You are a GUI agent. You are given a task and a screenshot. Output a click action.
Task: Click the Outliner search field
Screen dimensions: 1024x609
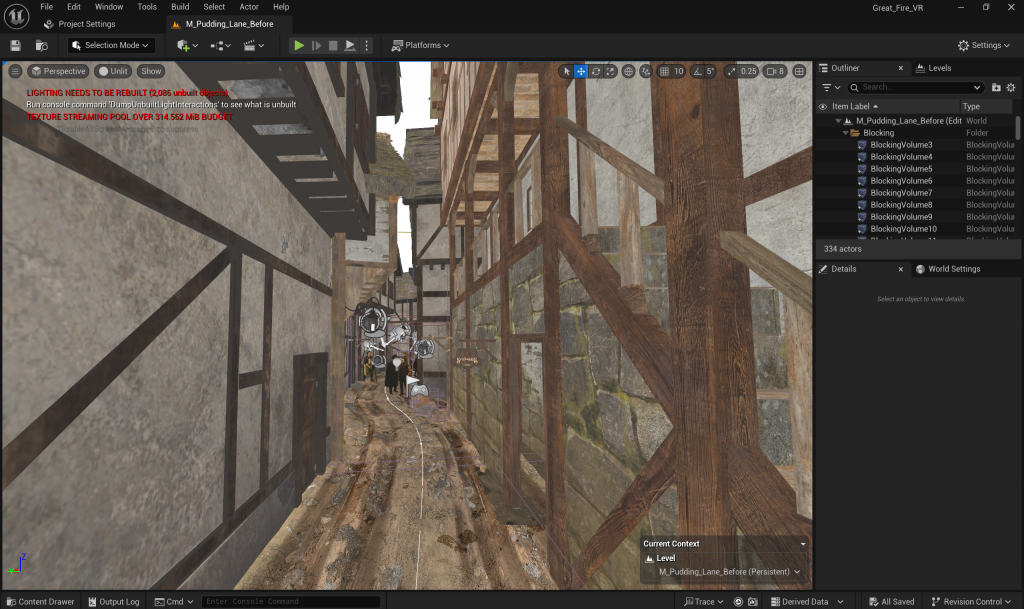point(915,87)
